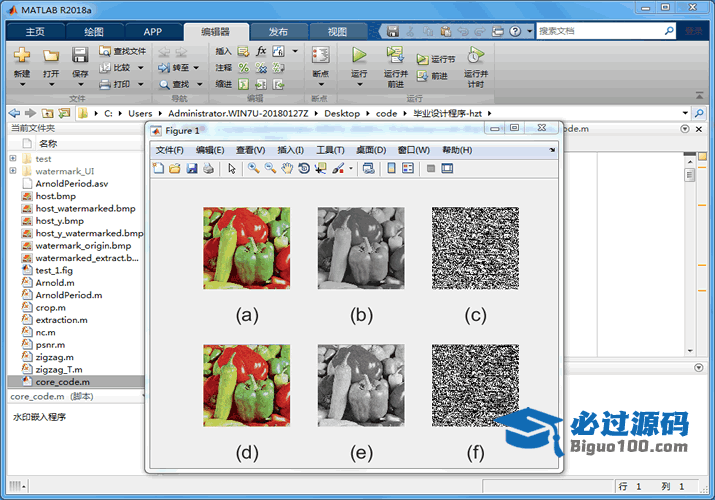Click Find Files (查找文件) in ribbon
This screenshot has height=500, width=715.
[122, 51]
